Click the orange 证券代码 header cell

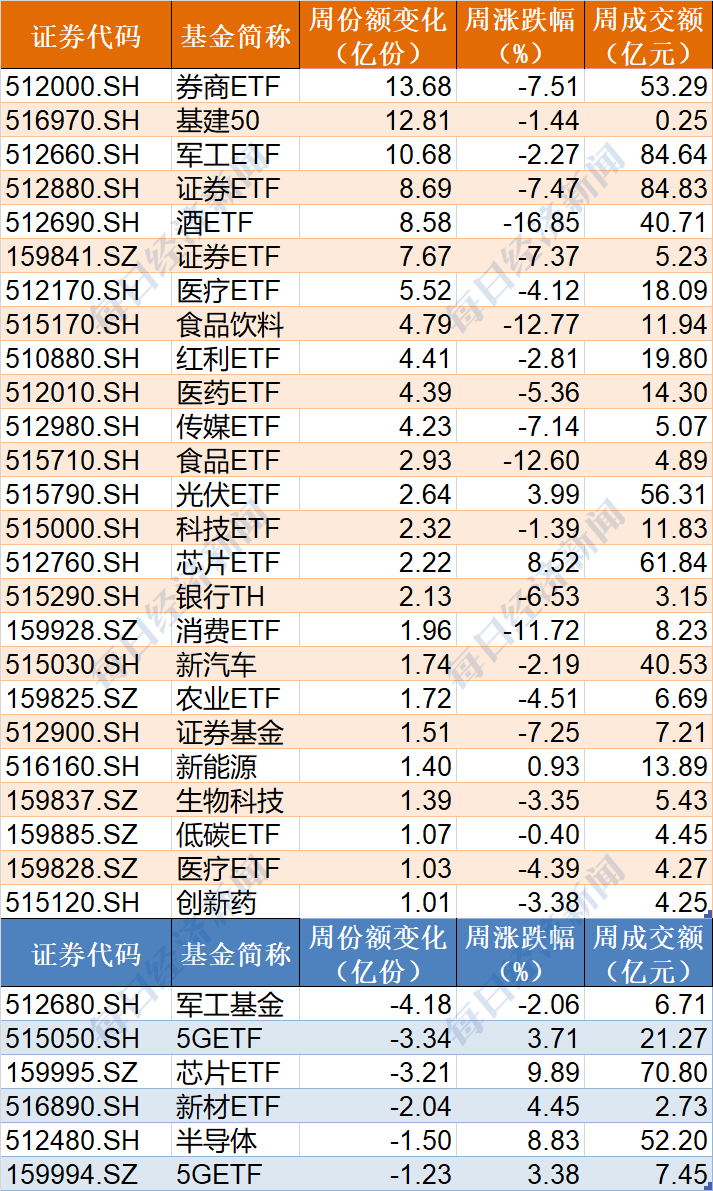click(86, 37)
